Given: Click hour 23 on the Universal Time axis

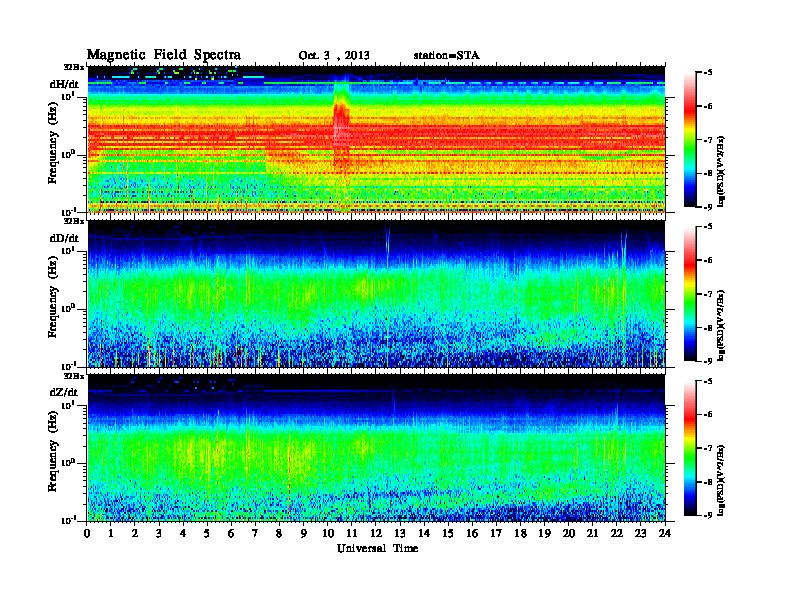Looking at the screenshot, I should (x=641, y=534).
